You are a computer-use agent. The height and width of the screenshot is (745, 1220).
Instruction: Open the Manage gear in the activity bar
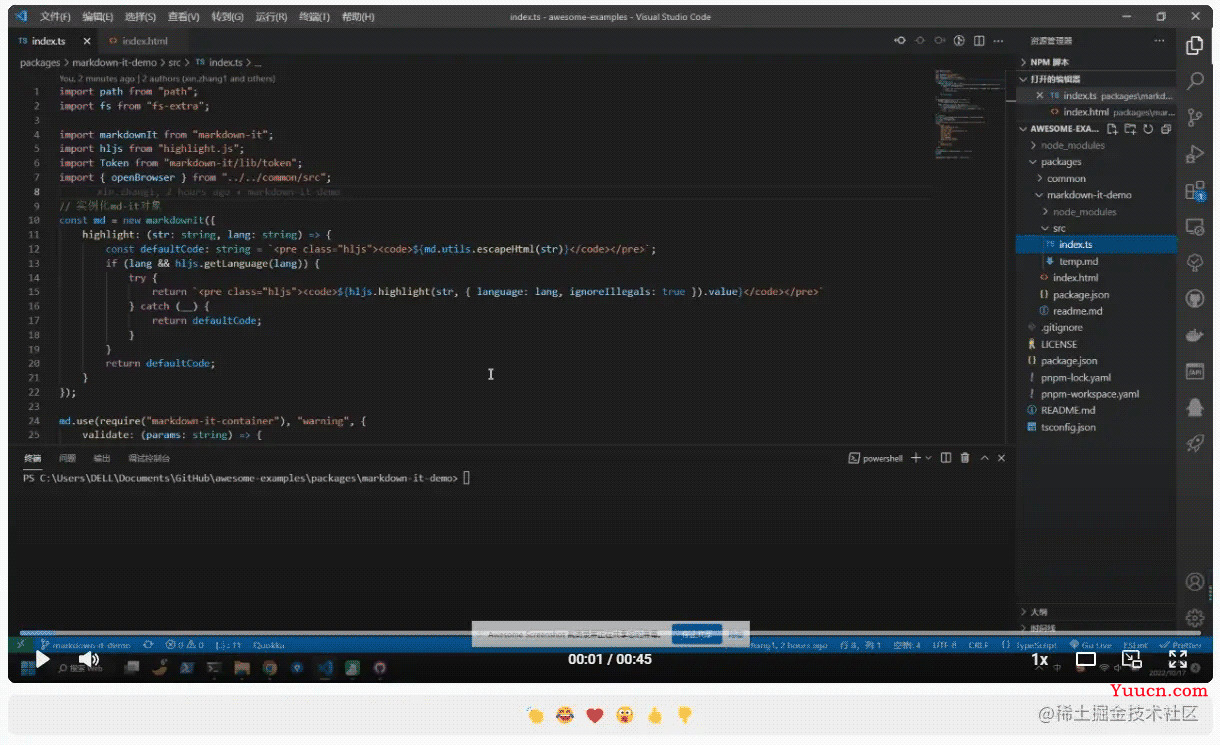tap(1194, 617)
